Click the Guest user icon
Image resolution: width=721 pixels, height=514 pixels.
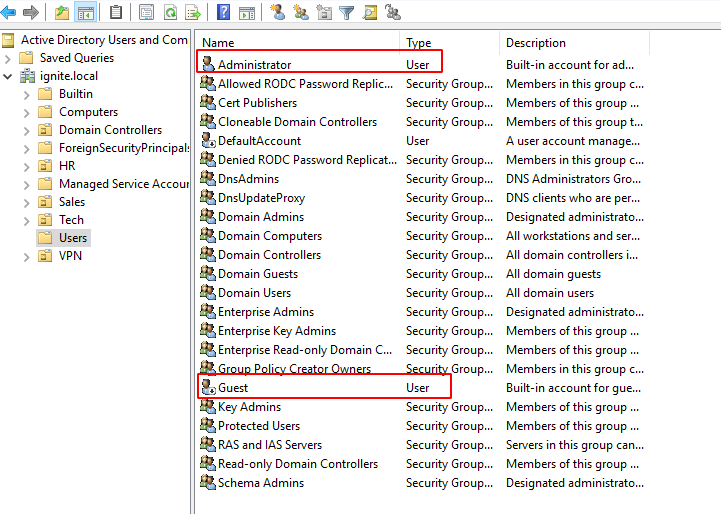pos(208,387)
